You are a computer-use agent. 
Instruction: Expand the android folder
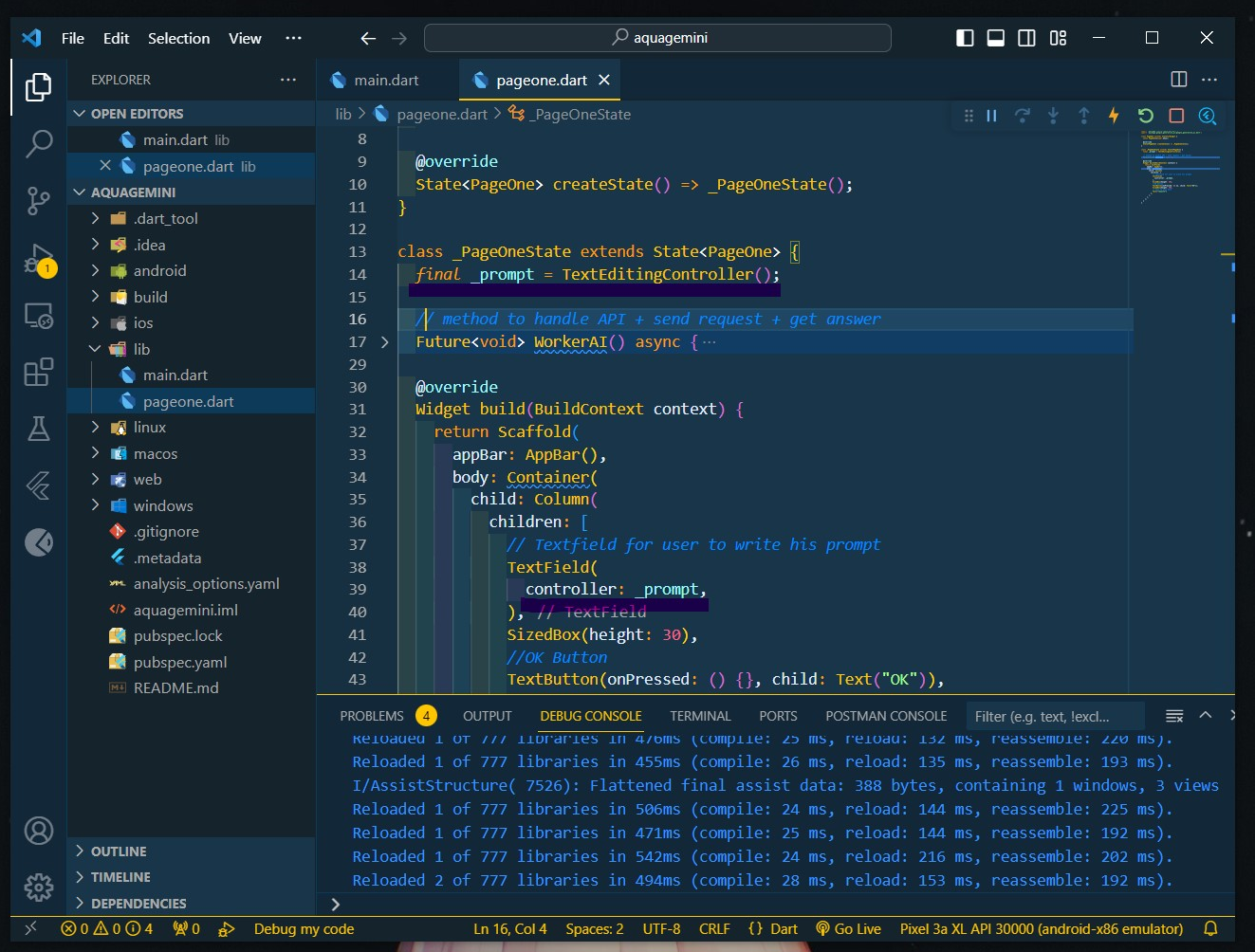click(95, 270)
